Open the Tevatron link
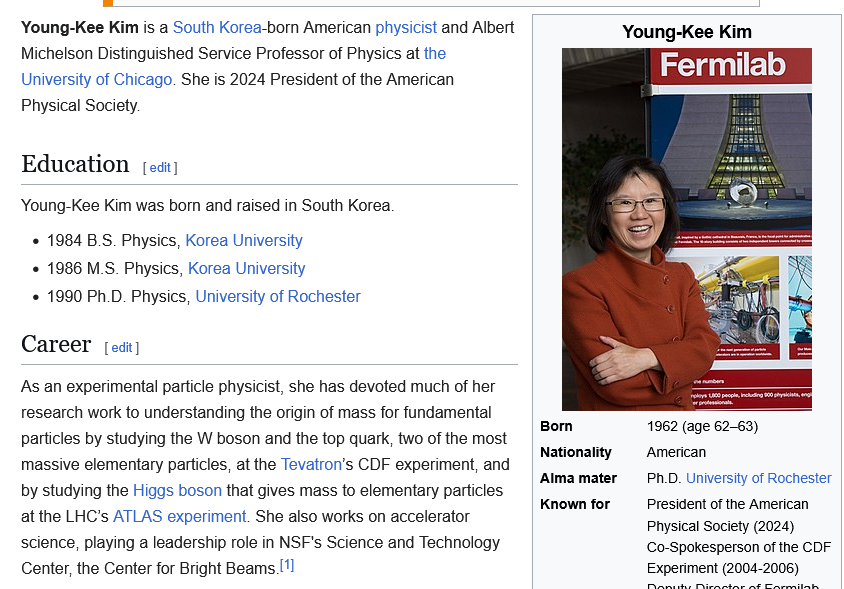844x589 pixels. 311,465
